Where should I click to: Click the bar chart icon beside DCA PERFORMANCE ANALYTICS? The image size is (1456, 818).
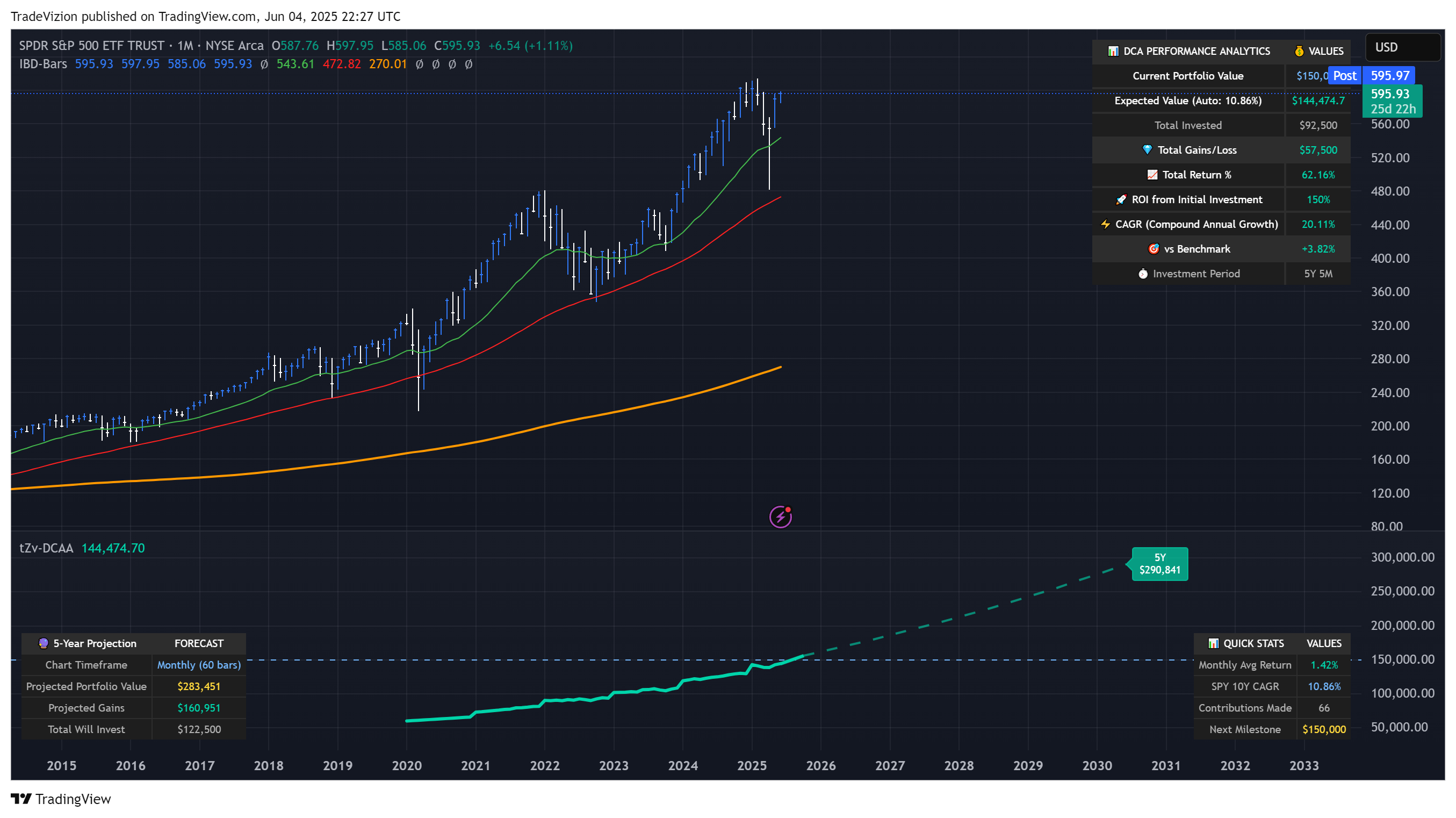(1113, 51)
